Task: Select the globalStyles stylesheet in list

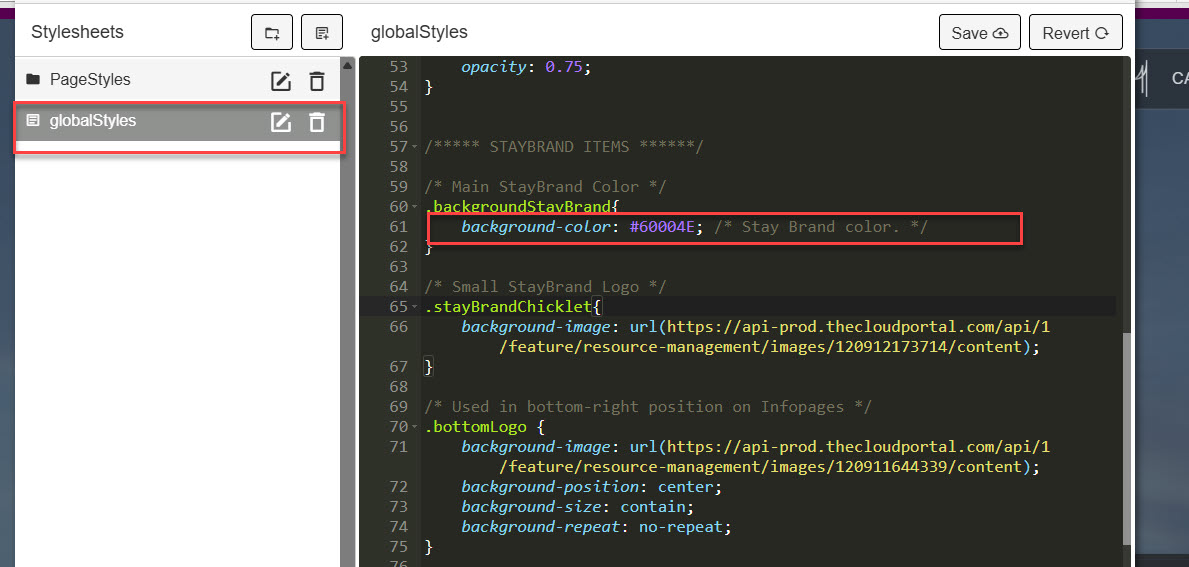Action: pos(93,121)
